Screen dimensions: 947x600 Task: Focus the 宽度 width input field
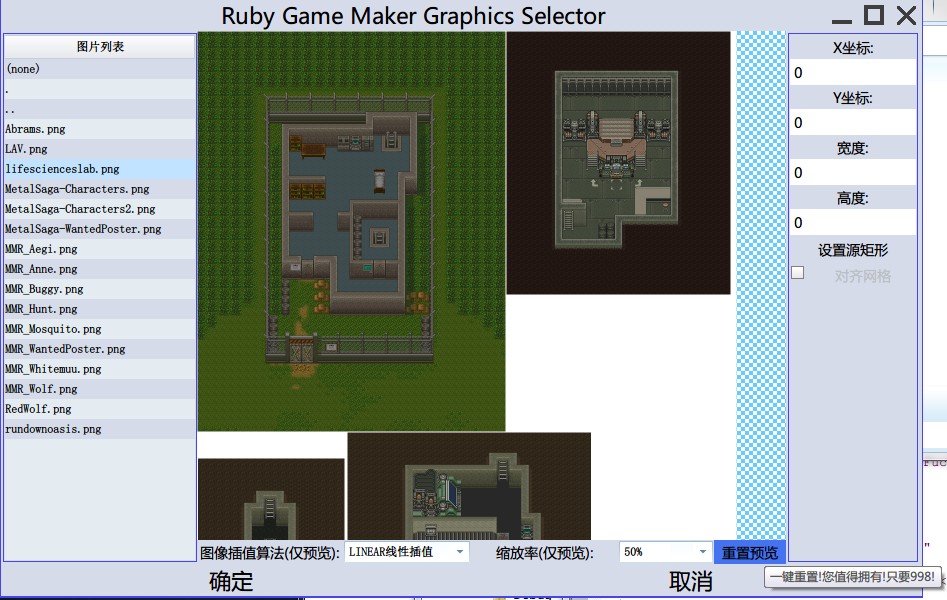click(852, 173)
